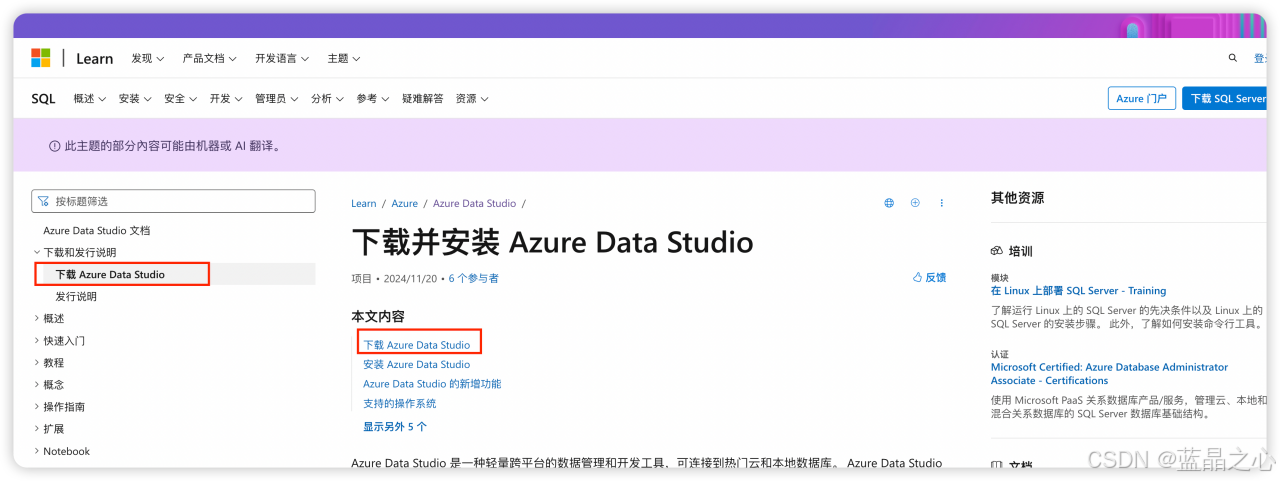The height and width of the screenshot is (481, 1280).
Task: Click the 培训 training icon
Action: coord(996,251)
